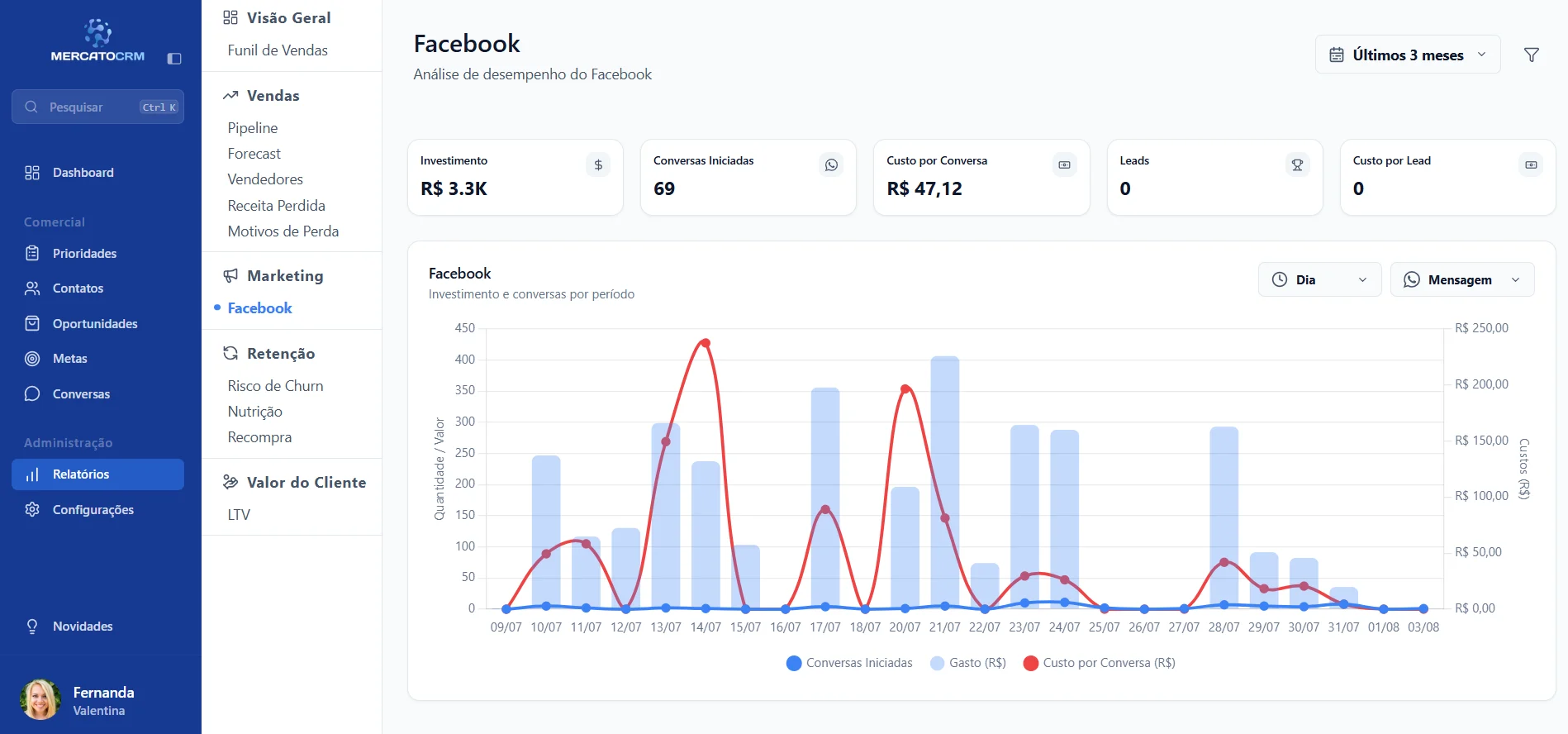Click the Valor do Cliente handshake icon

pos(230,482)
